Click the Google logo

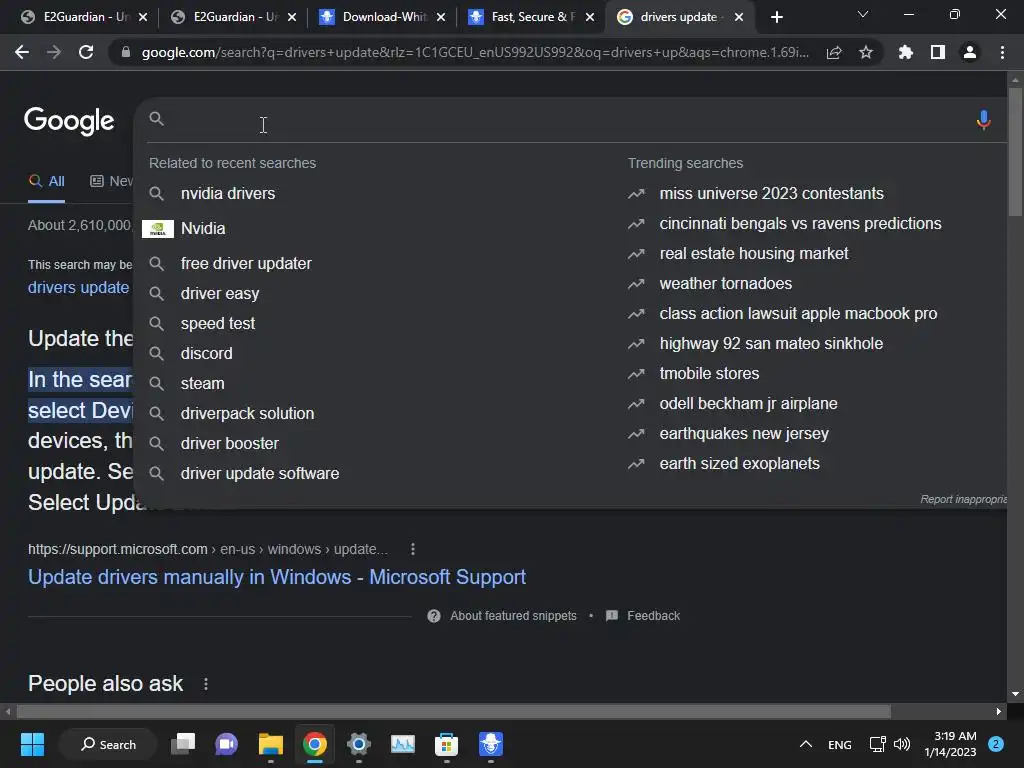pos(69,121)
